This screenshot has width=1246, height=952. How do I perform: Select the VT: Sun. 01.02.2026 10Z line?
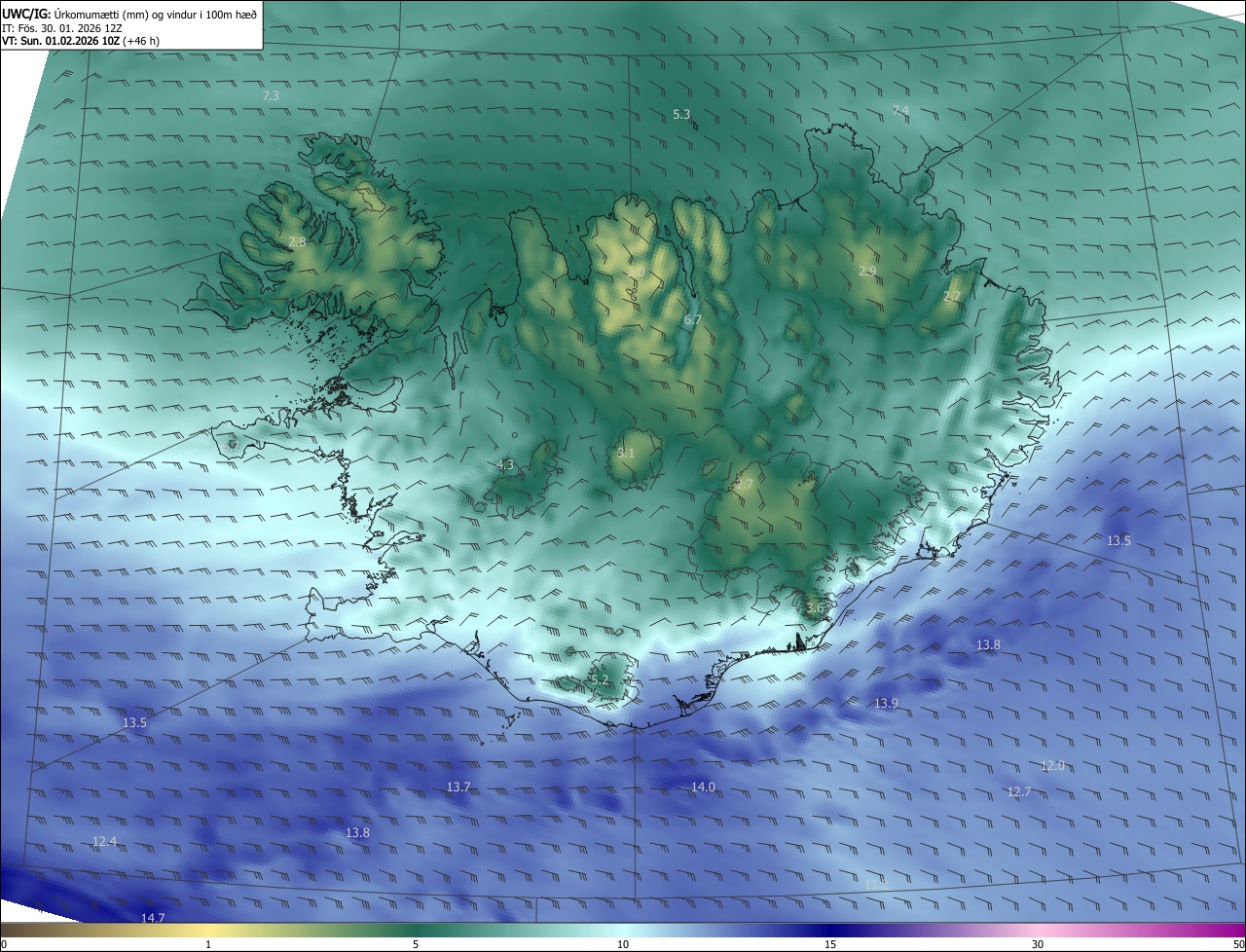(x=81, y=41)
